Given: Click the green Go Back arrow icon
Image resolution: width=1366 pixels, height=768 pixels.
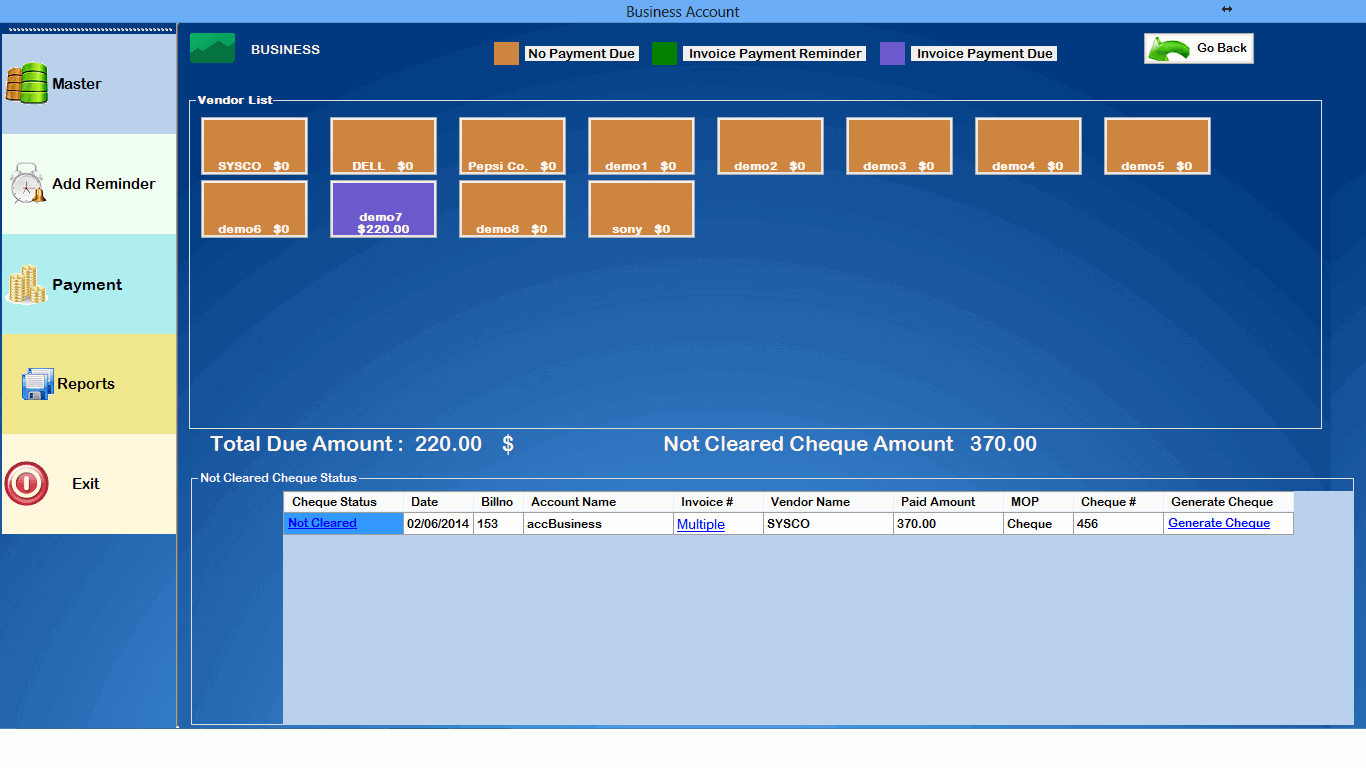Looking at the screenshot, I should pos(1171,47).
